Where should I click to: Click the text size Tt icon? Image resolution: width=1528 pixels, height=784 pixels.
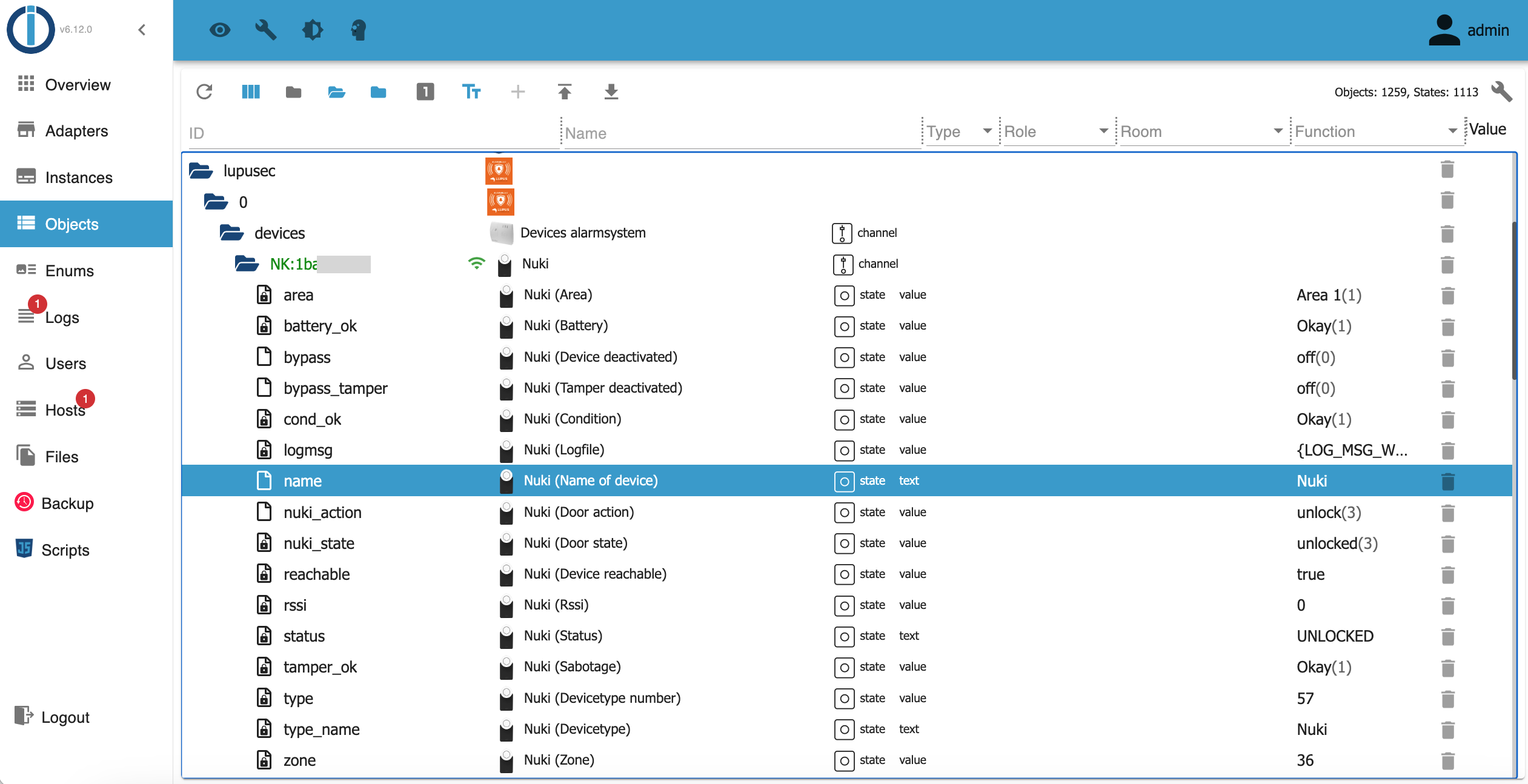tap(471, 92)
